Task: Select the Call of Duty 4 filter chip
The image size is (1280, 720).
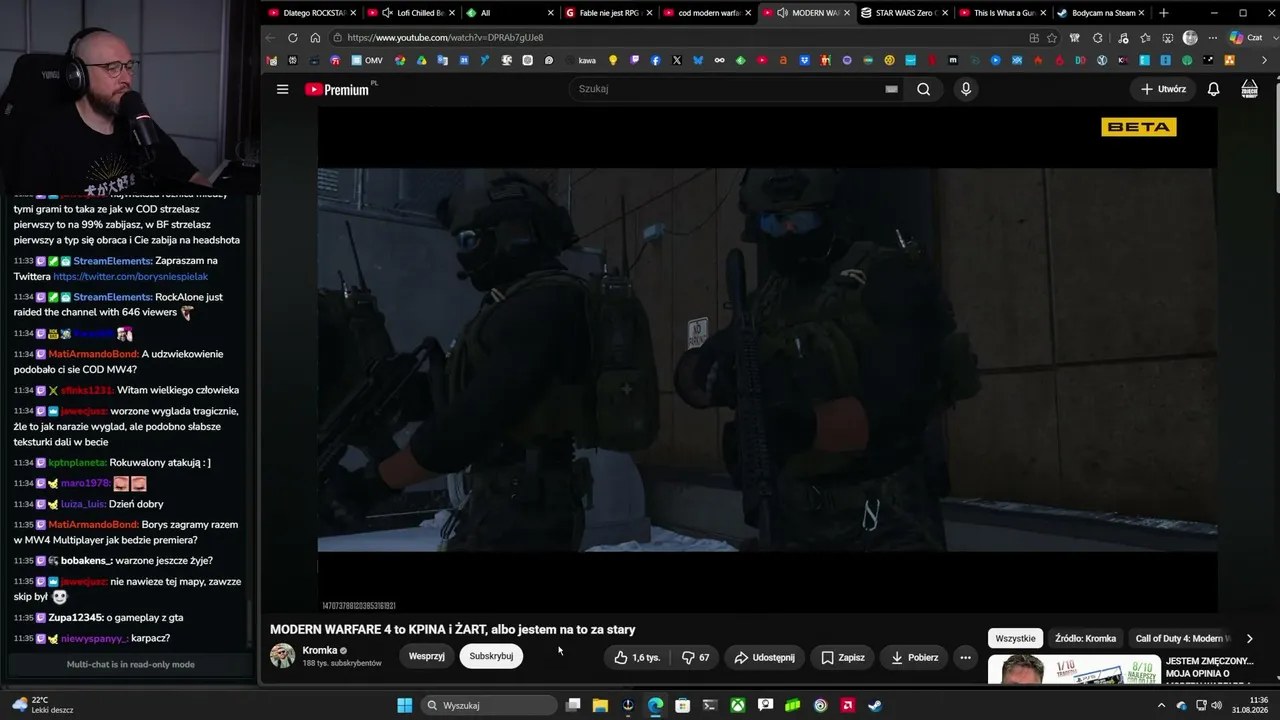Action: click(1183, 638)
